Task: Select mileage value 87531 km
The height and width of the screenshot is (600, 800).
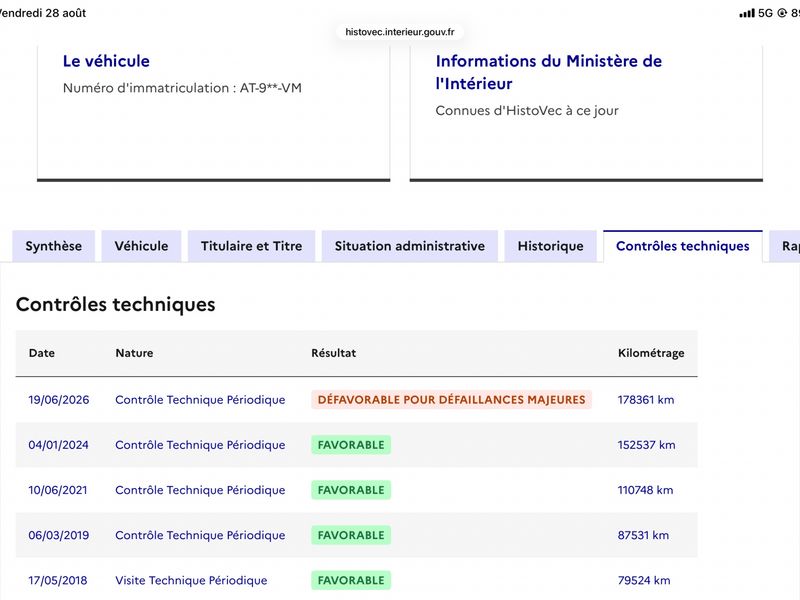Action: click(x=643, y=535)
